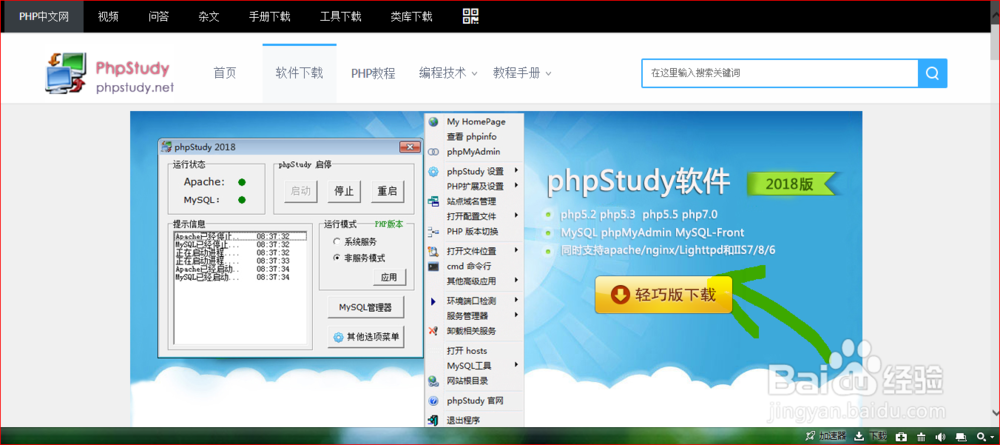1000x445 pixels.
Task: Click the 其他选项菜单 button
Action: coord(366,337)
